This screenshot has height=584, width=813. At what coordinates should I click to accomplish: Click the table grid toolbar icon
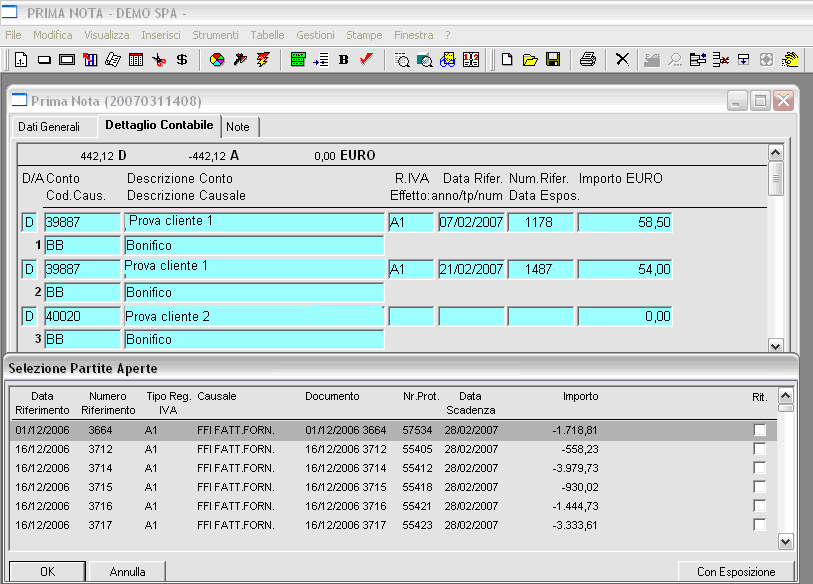(x=136, y=60)
